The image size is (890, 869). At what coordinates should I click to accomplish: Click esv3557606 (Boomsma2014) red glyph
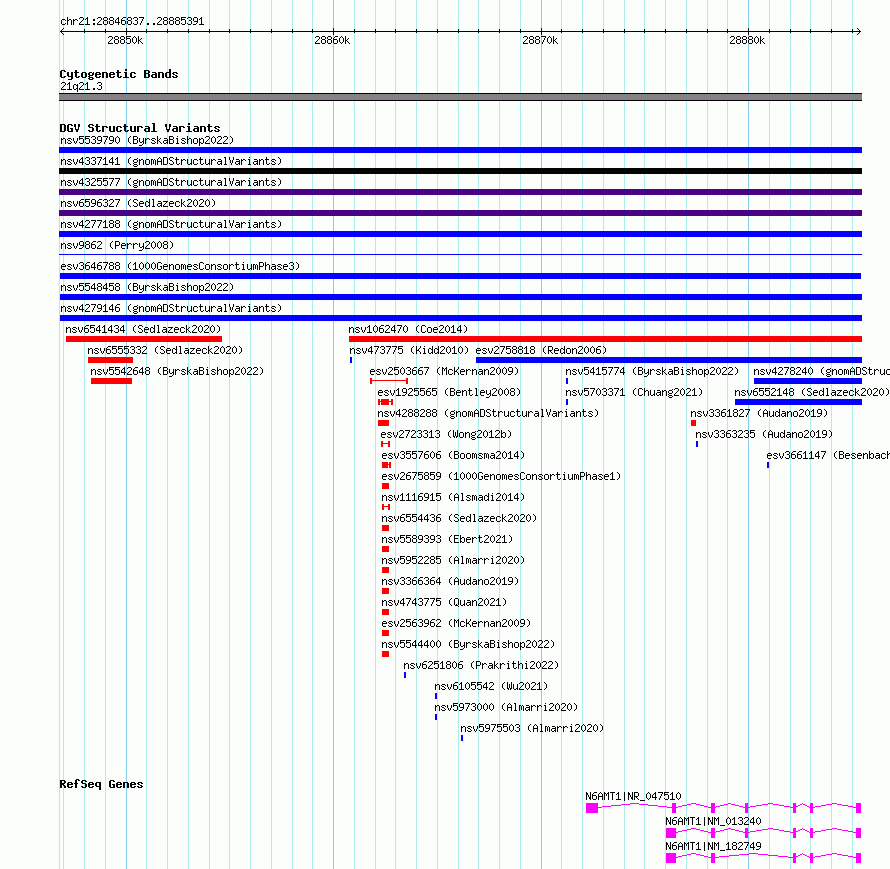[x=387, y=465]
